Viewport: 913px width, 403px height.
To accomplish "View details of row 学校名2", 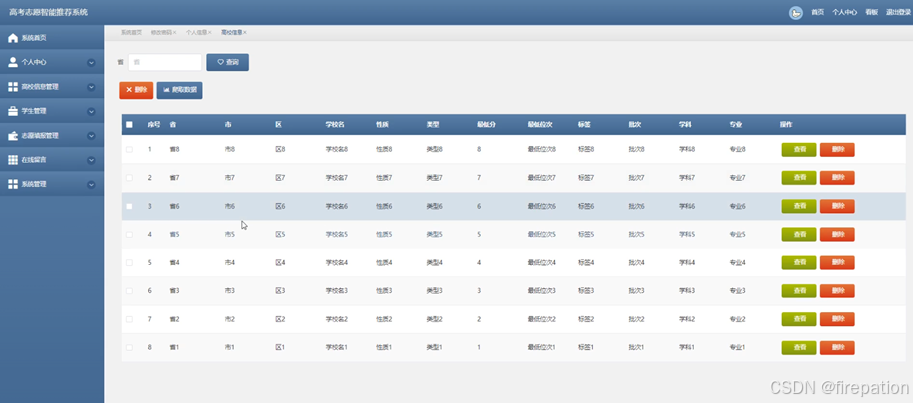I will [x=799, y=319].
